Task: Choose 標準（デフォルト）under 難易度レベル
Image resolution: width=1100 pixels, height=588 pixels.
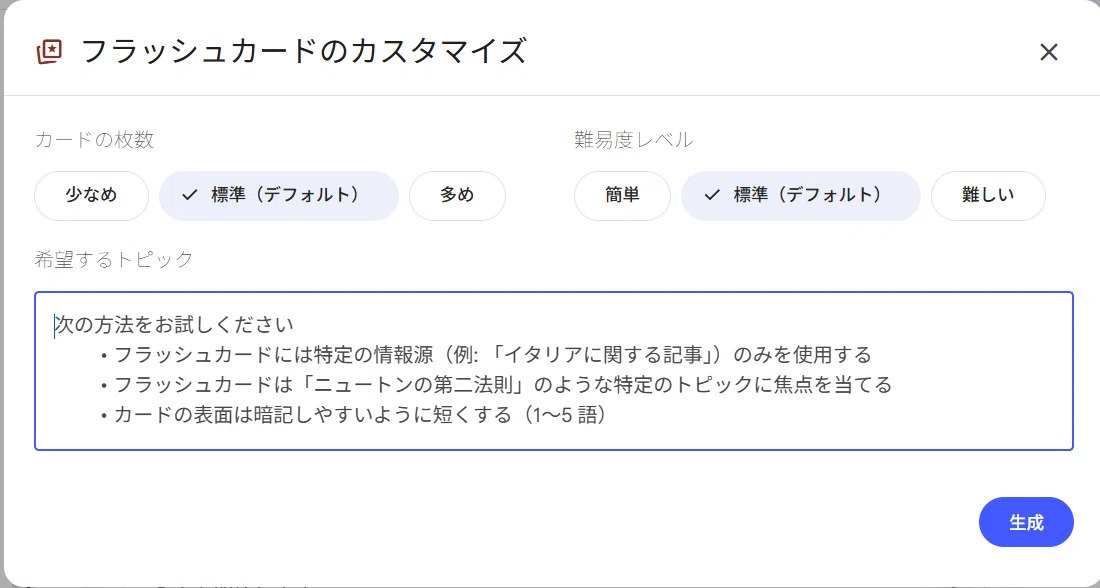Action: 800,196
